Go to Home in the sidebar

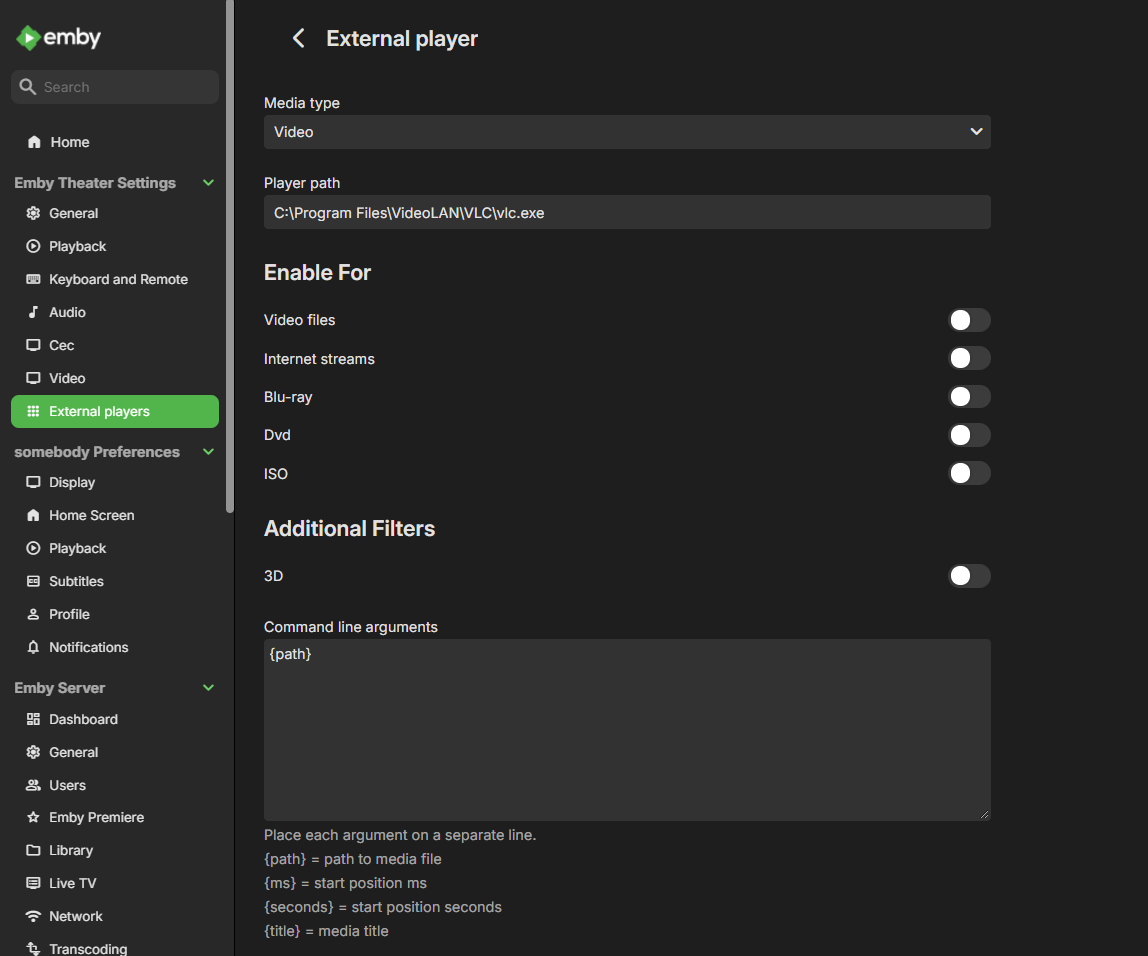69,142
